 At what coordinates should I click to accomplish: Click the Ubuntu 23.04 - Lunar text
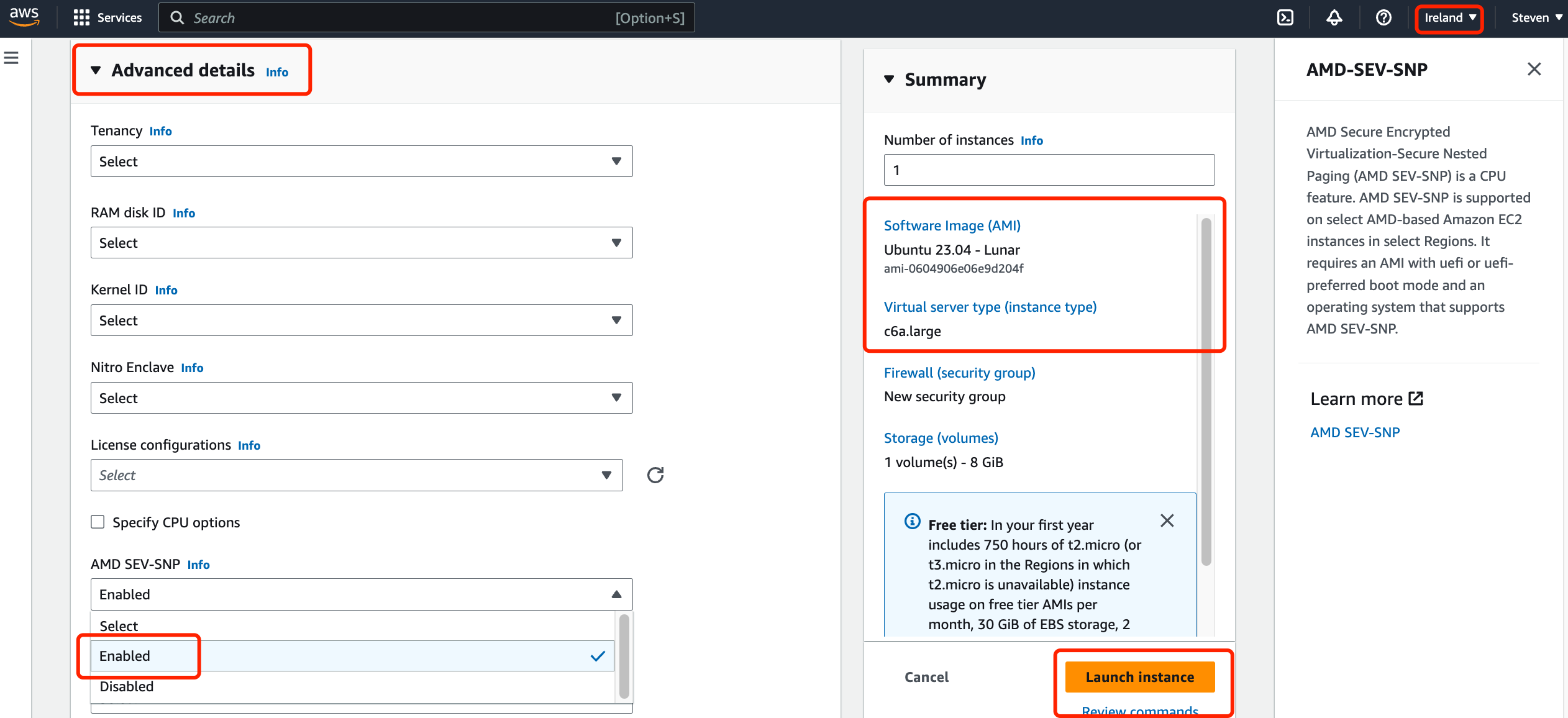(x=952, y=250)
